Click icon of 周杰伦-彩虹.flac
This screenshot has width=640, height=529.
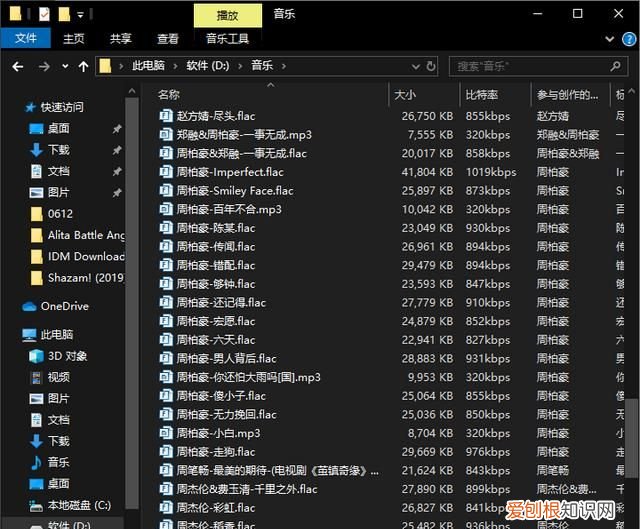click(x=166, y=508)
